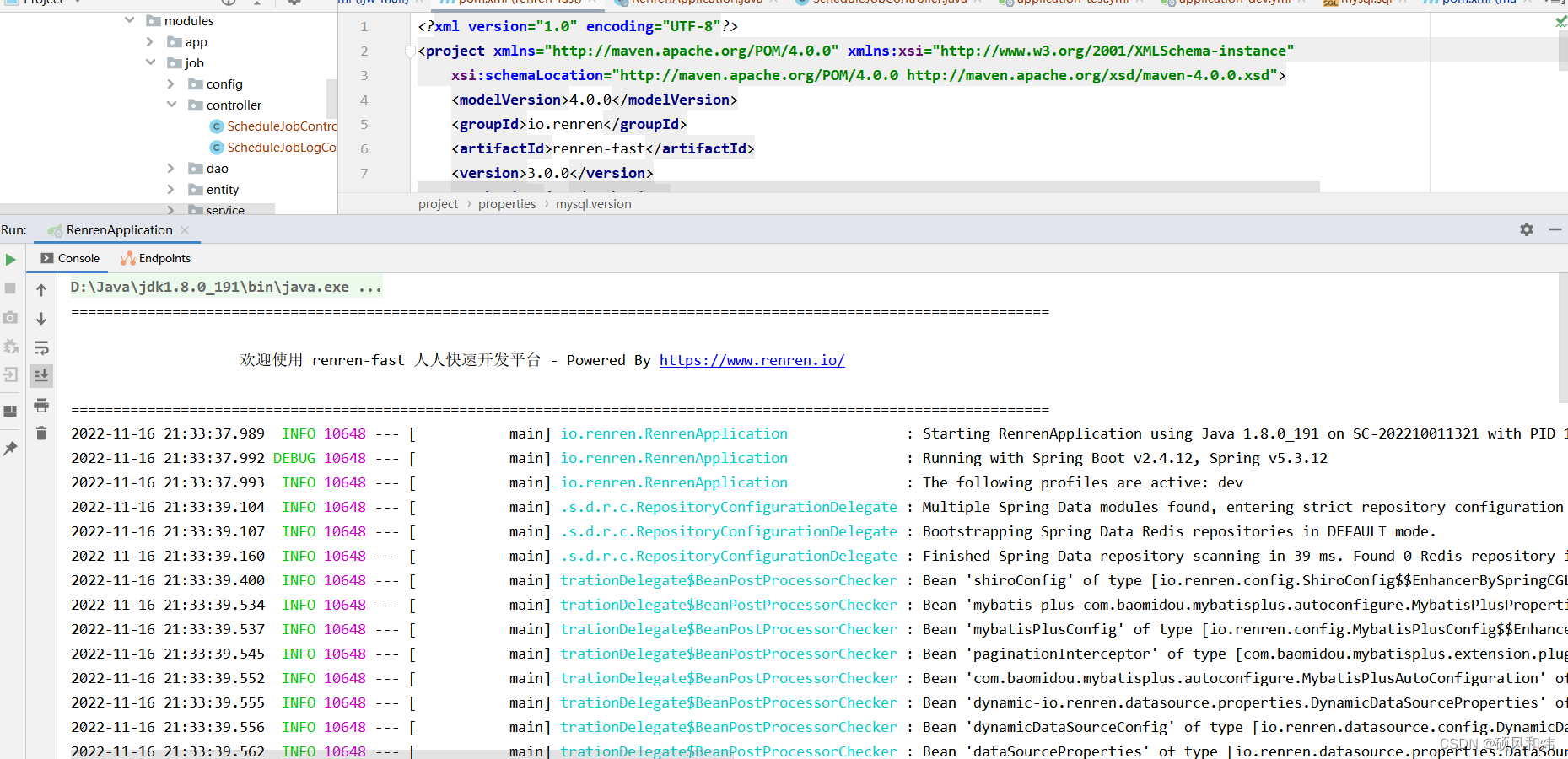Click the bug-shaped debugger icon in Run toolbar
Viewport: 1568px width, 759px height.
click(11, 346)
